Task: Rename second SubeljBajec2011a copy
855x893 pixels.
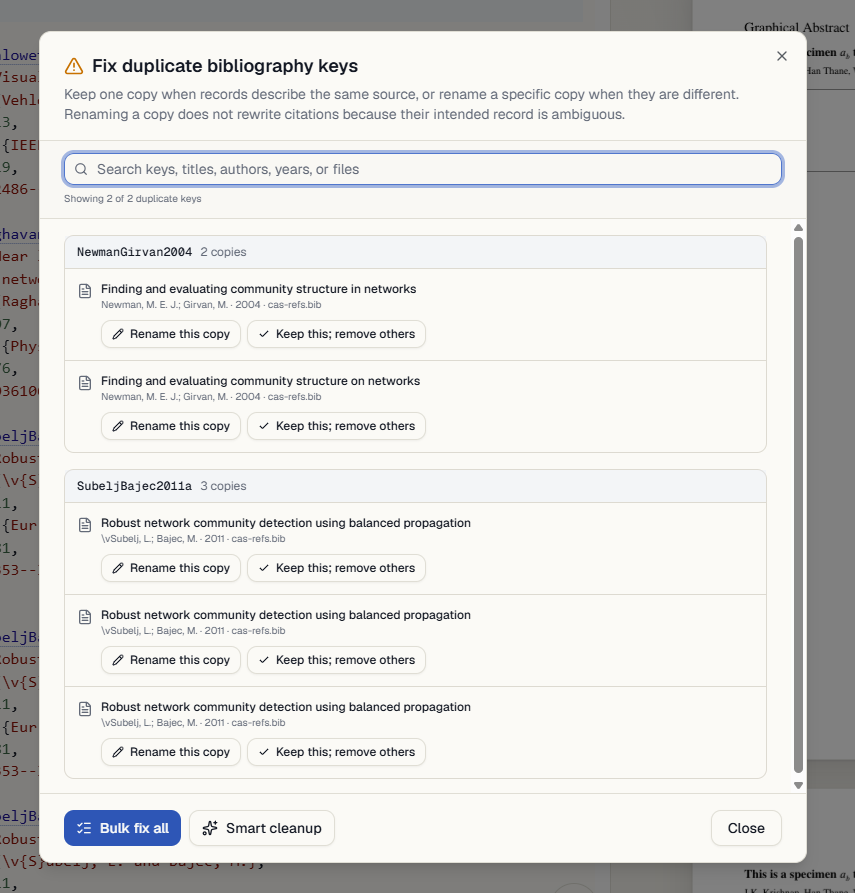Action: pos(171,660)
